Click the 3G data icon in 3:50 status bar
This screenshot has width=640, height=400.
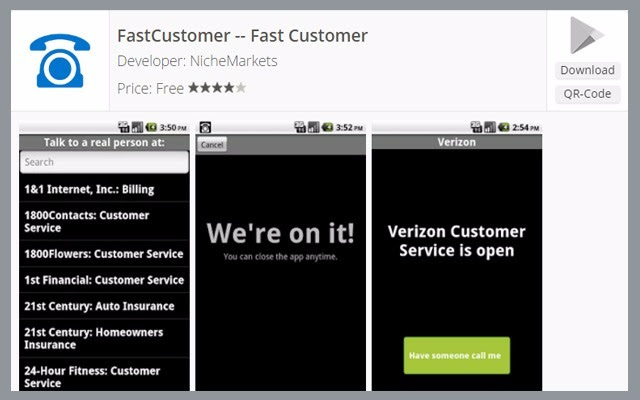tap(124, 127)
